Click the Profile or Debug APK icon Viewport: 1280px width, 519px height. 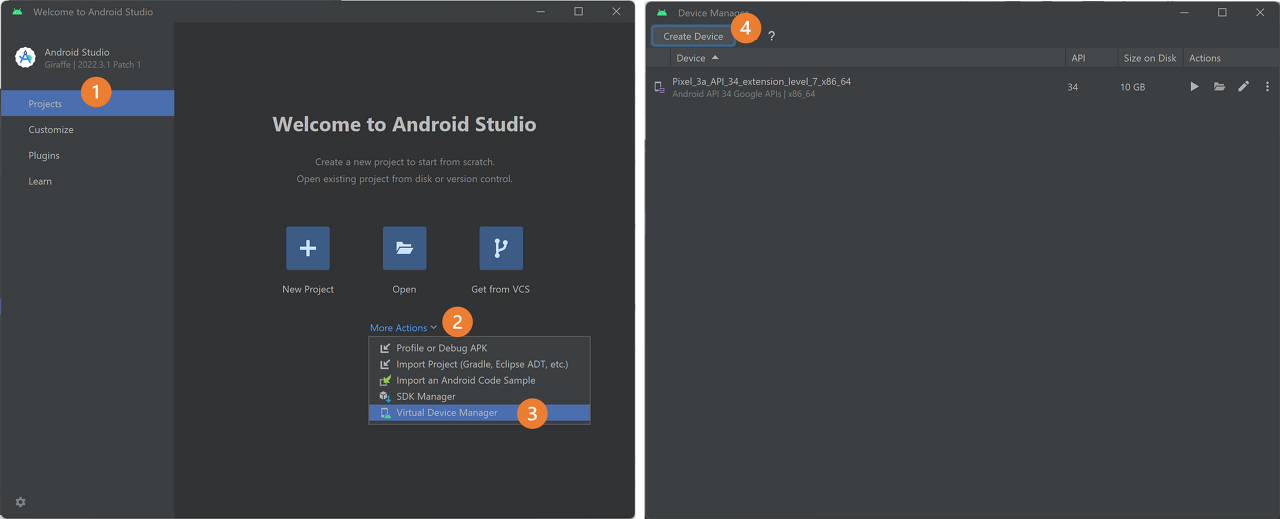coord(385,348)
